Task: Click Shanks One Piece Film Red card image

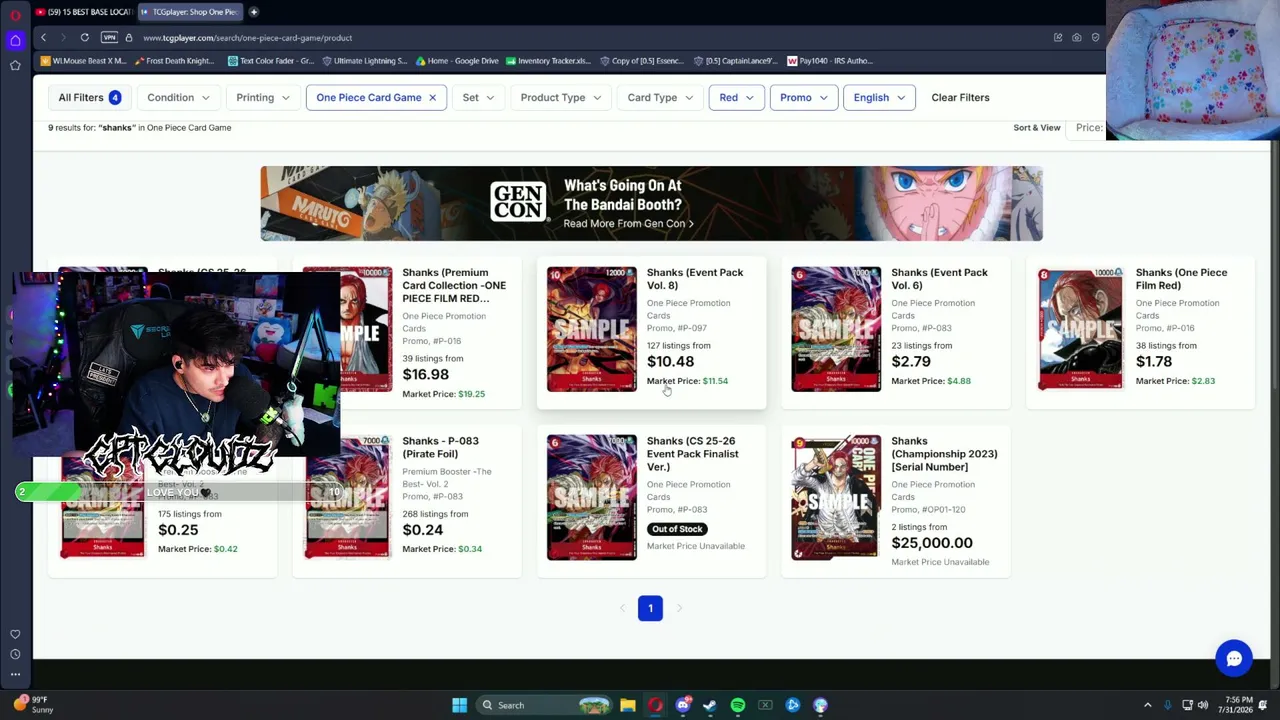Action: pos(1080,329)
